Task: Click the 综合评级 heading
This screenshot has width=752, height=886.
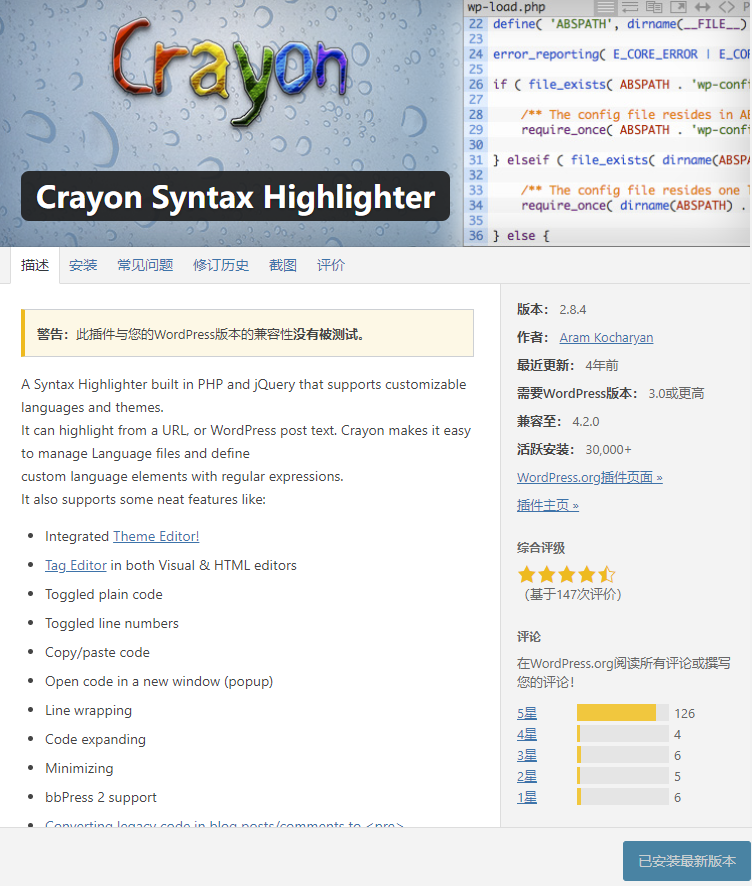Action: 541,548
